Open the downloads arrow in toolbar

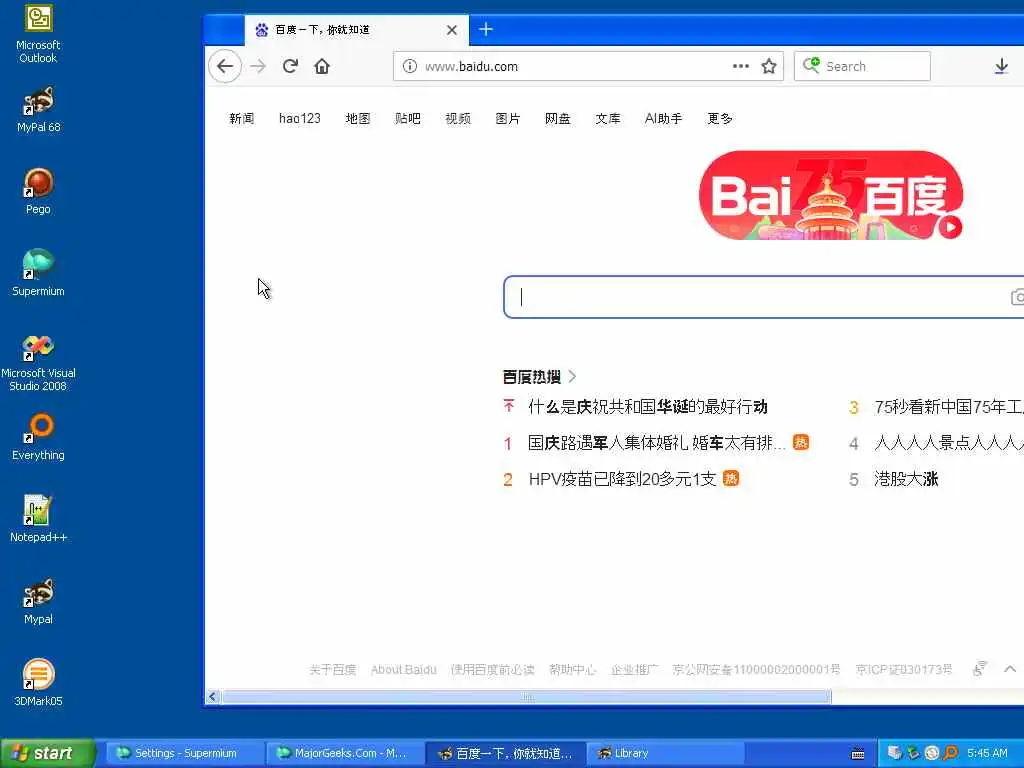point(1001,66)
